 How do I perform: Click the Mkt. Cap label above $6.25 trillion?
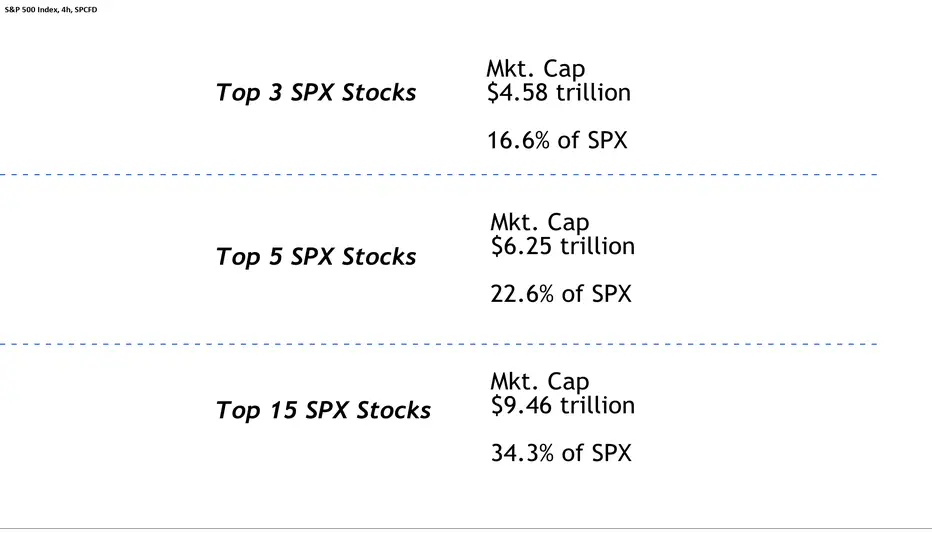[x=540, y=222]
